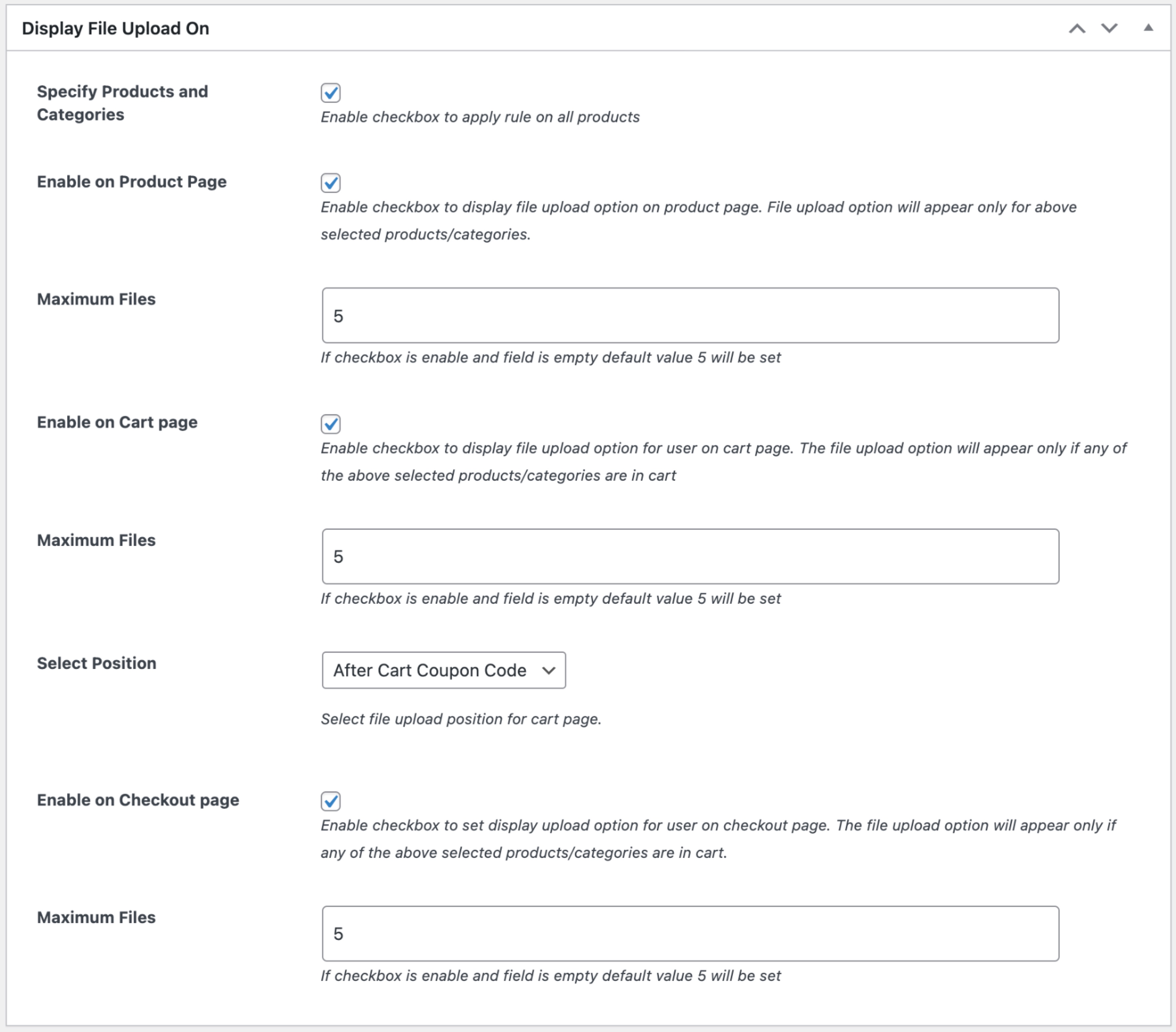Image resolution: width=1176 pixels, height=1032 pixels.
Task: Click the Enable on Cart page label
Action: [117, 422]
